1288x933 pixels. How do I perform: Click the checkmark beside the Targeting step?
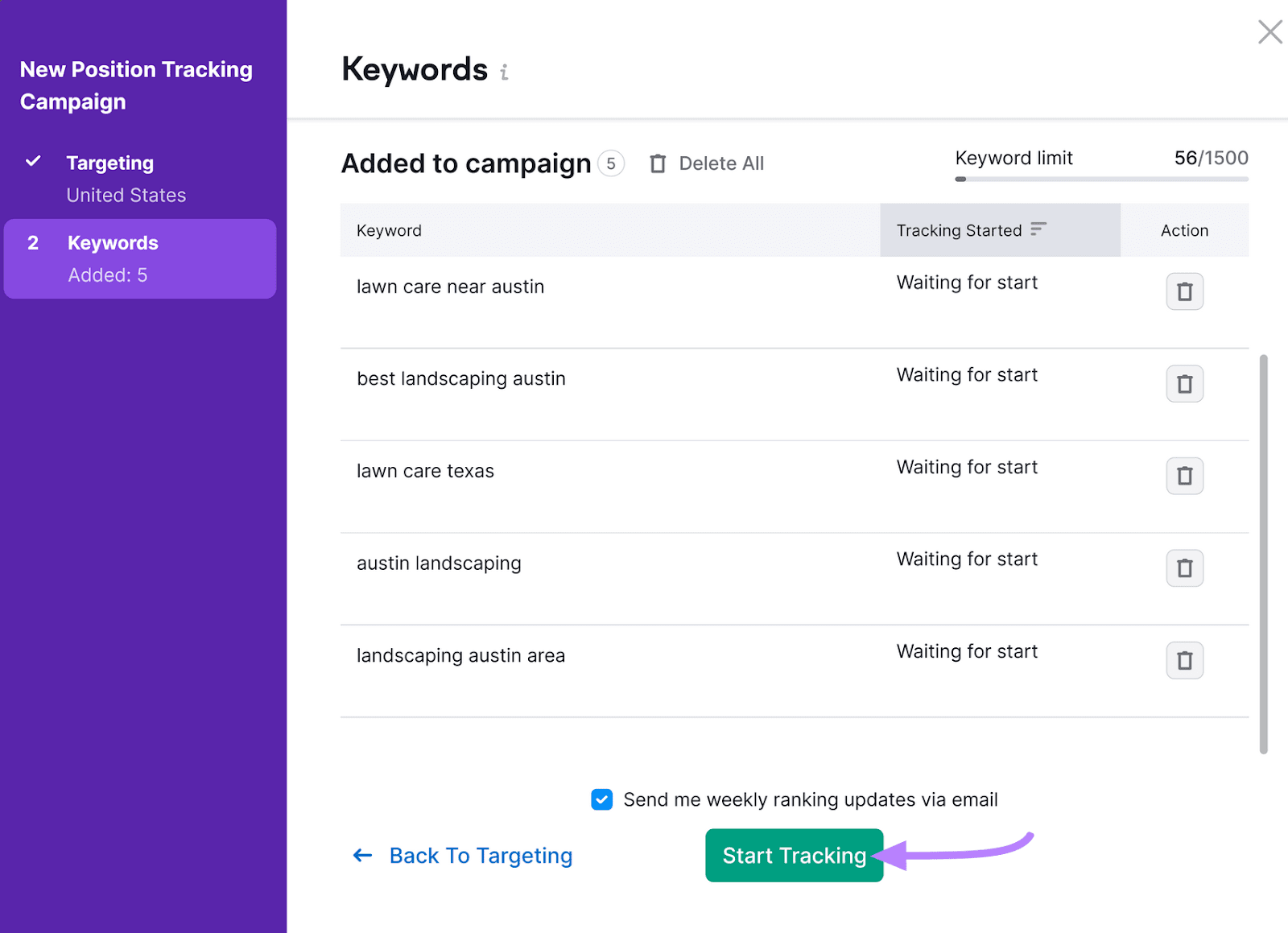pyautogui.click(x=33, y=161)
